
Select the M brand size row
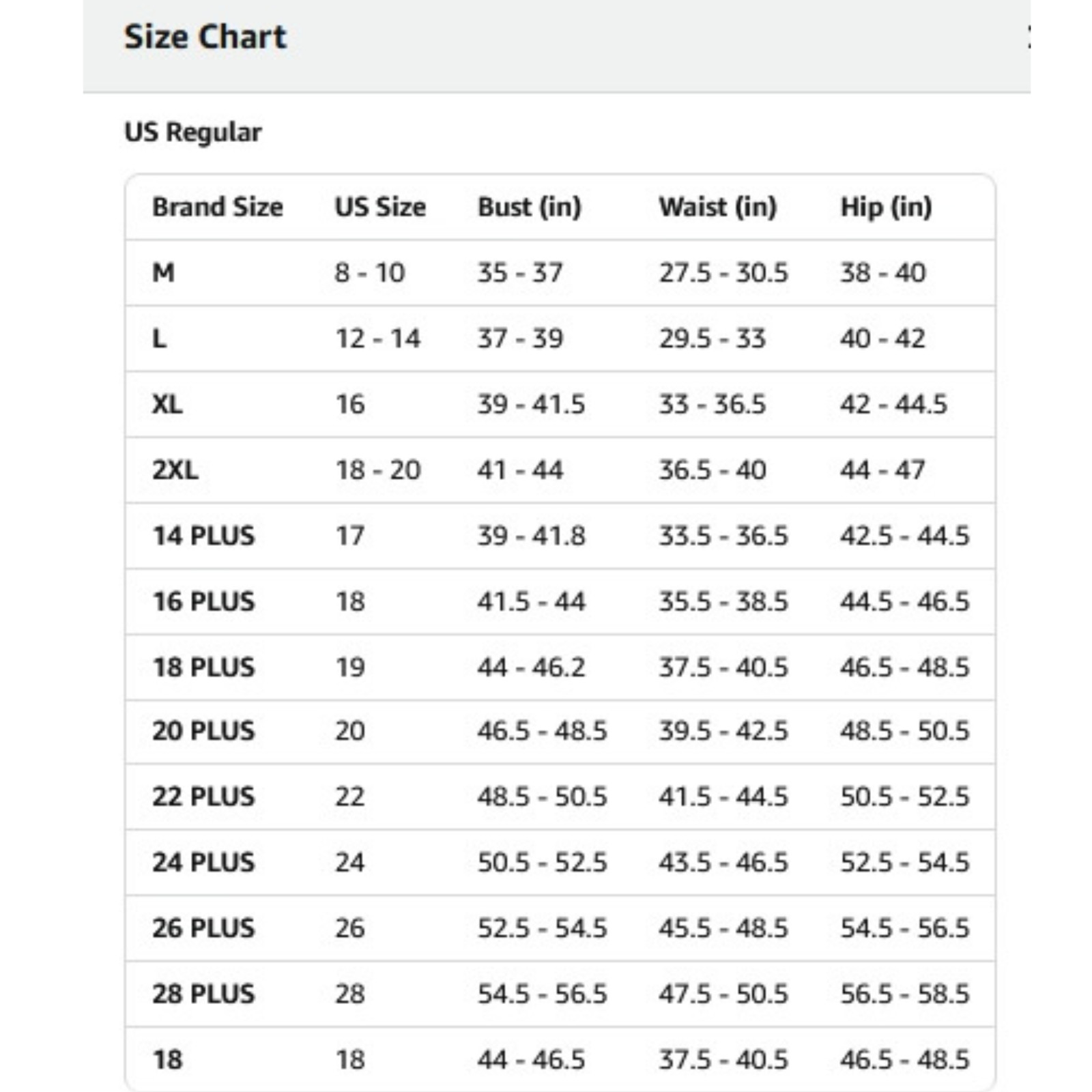click(560, 273)
